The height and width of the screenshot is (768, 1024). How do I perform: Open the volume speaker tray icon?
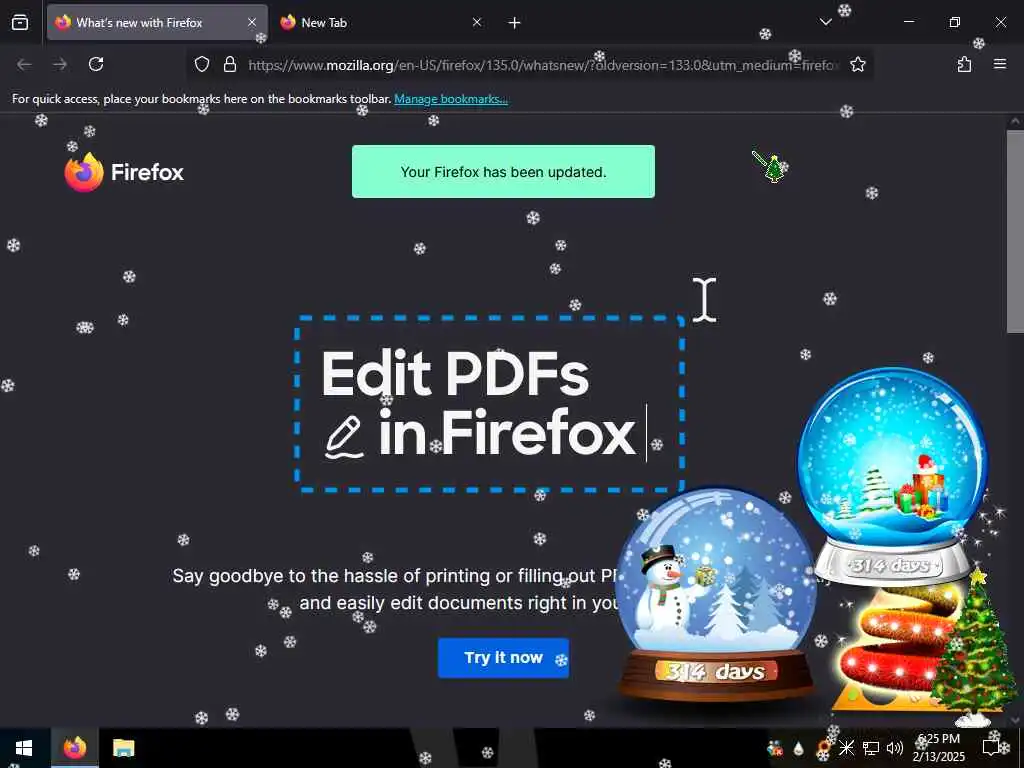895,748
